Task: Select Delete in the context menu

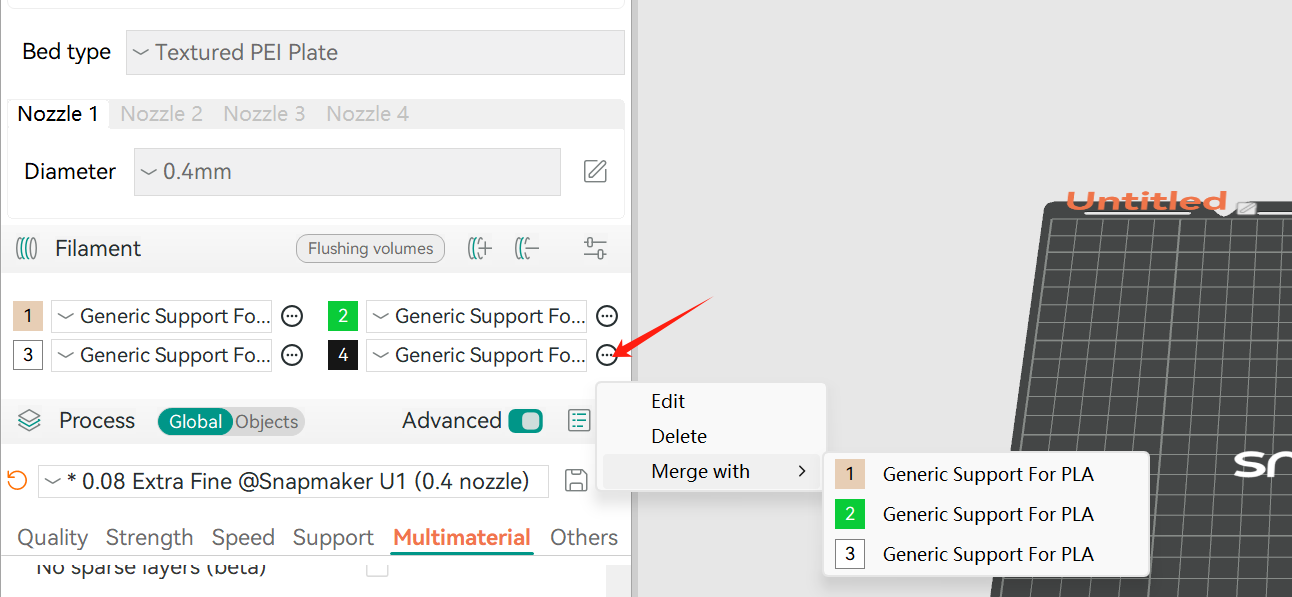Action: point(679,436)
